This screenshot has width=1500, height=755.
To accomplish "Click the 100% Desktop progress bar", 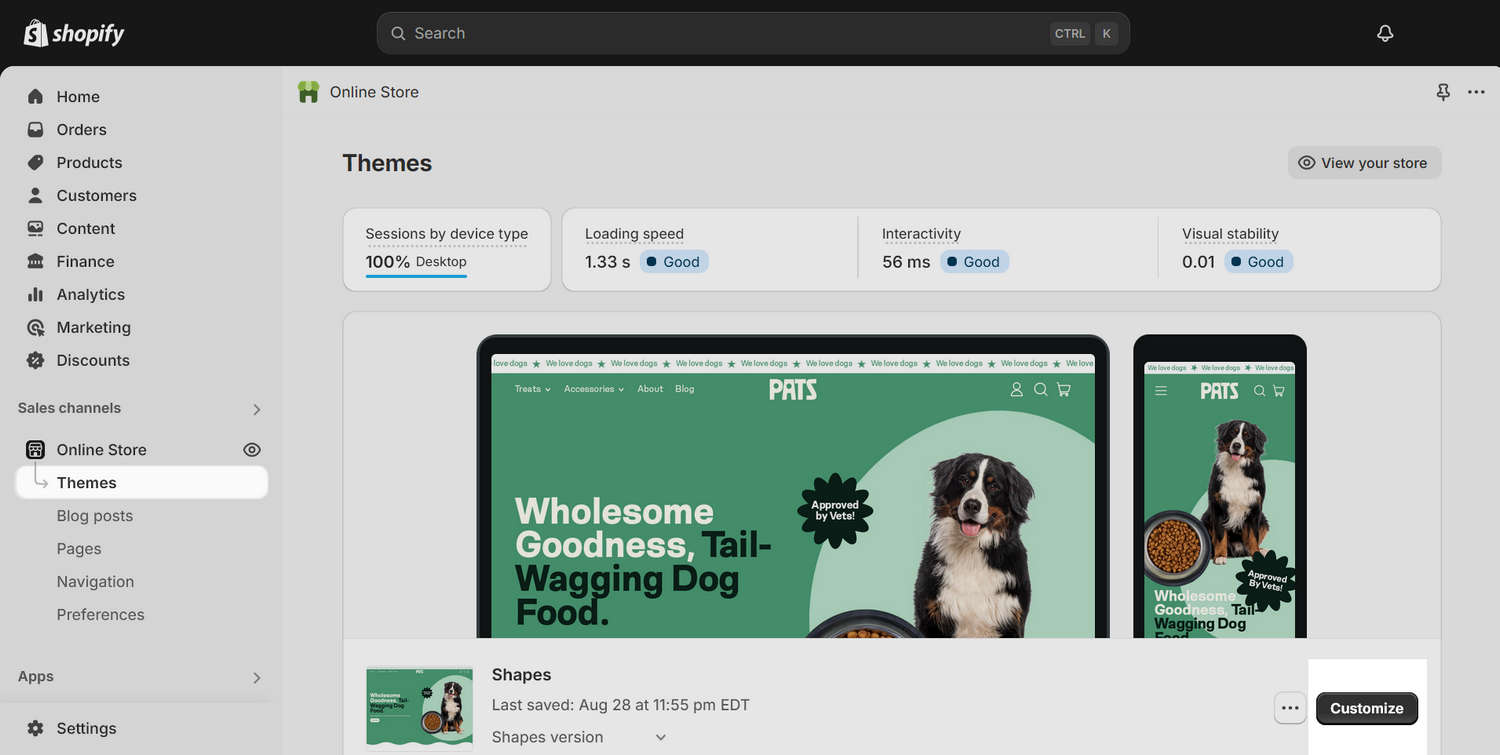I will pos(416,276).
